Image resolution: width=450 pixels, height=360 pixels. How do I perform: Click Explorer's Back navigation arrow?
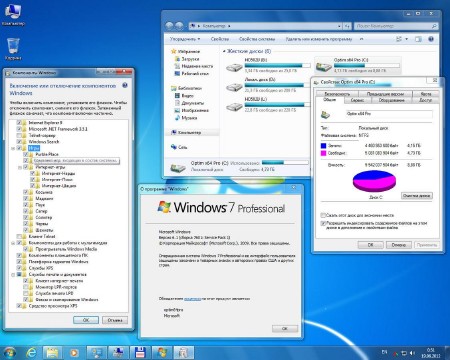pyautogui.click(x=170, y=26)
